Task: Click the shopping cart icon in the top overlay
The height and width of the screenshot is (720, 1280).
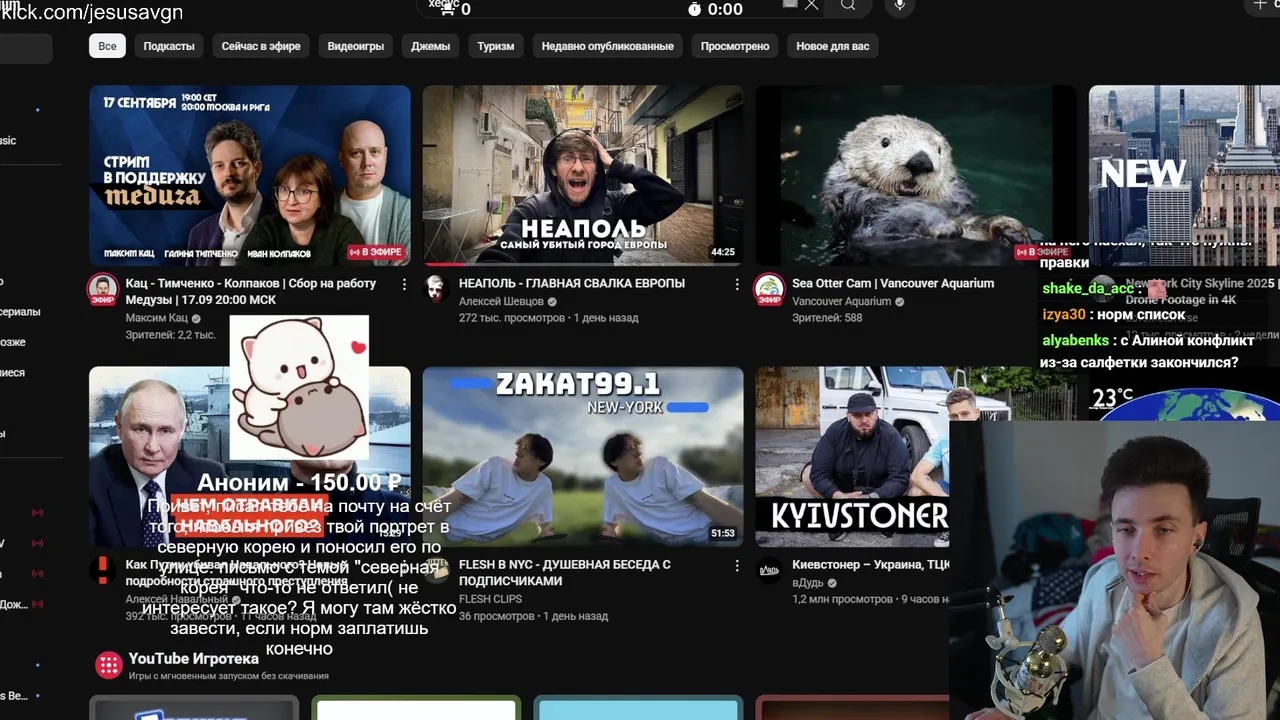Action: click(447, 9)
